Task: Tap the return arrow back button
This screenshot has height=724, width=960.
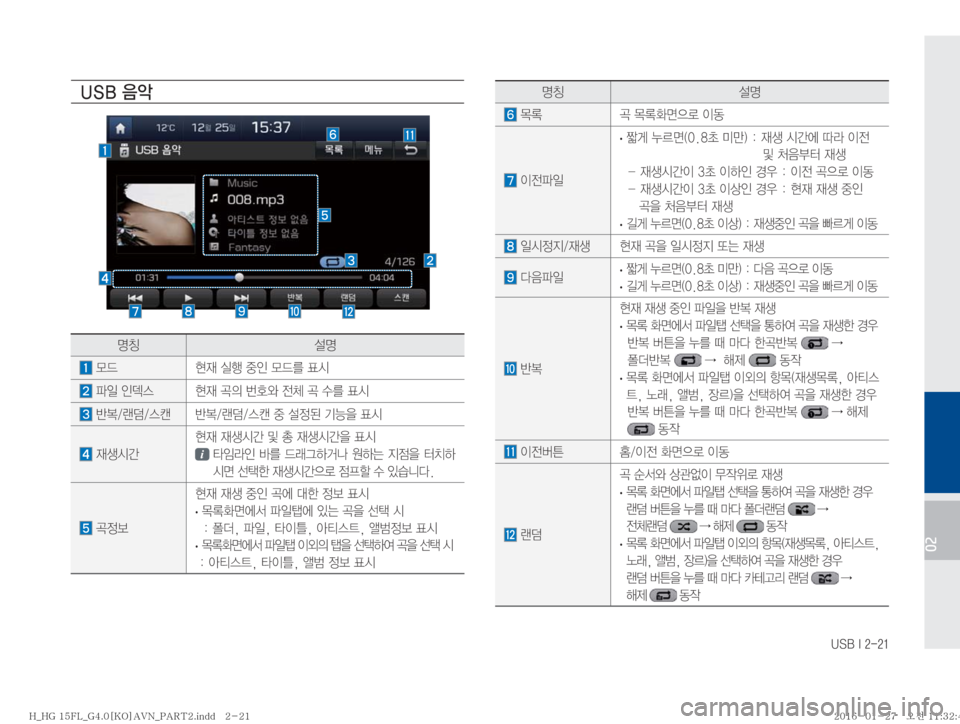Action: 410,150
